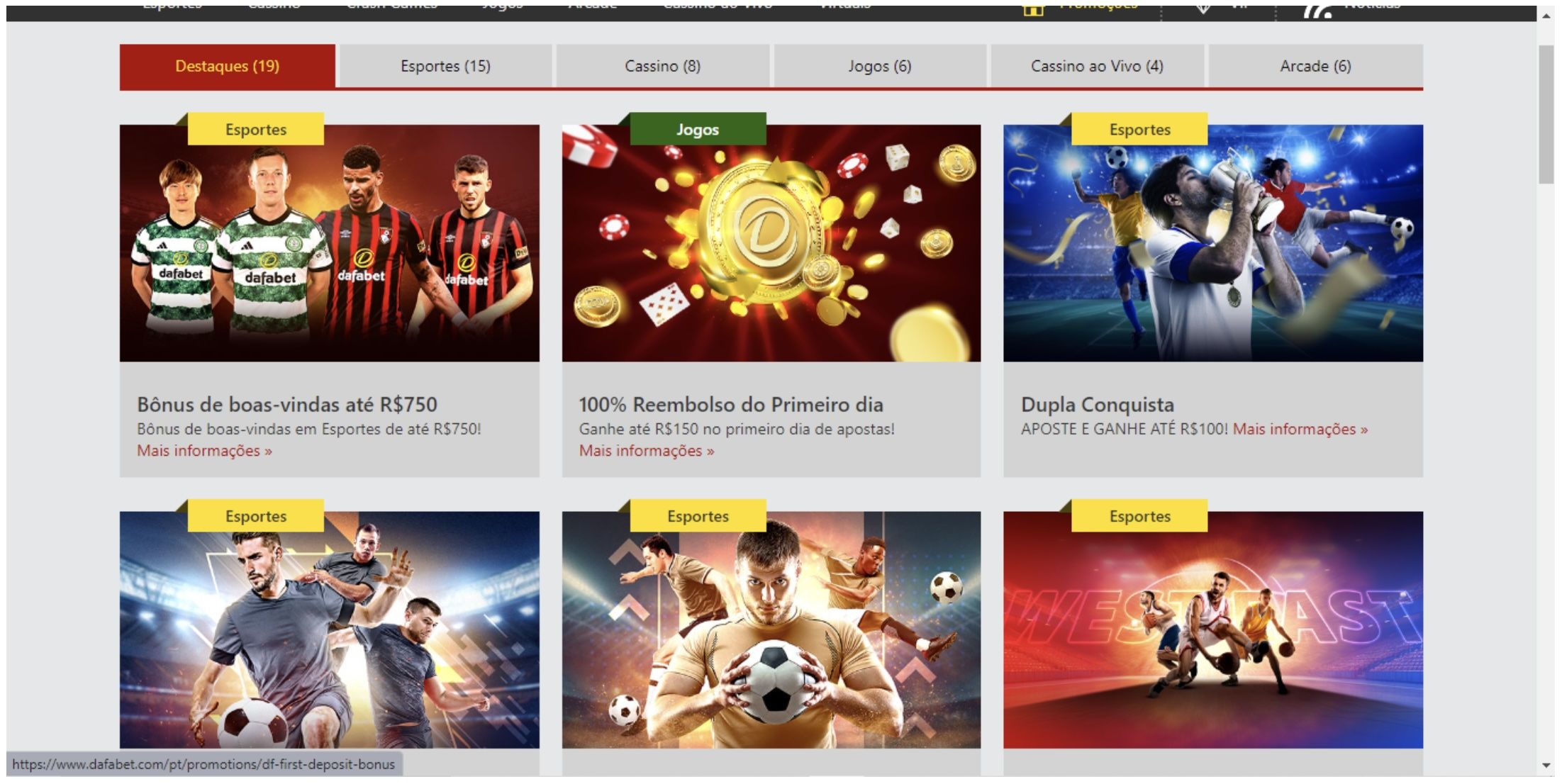The image size is (1562, 784).
Task: Open the West East basketball promotion image
Action: tap(1213, 629)
